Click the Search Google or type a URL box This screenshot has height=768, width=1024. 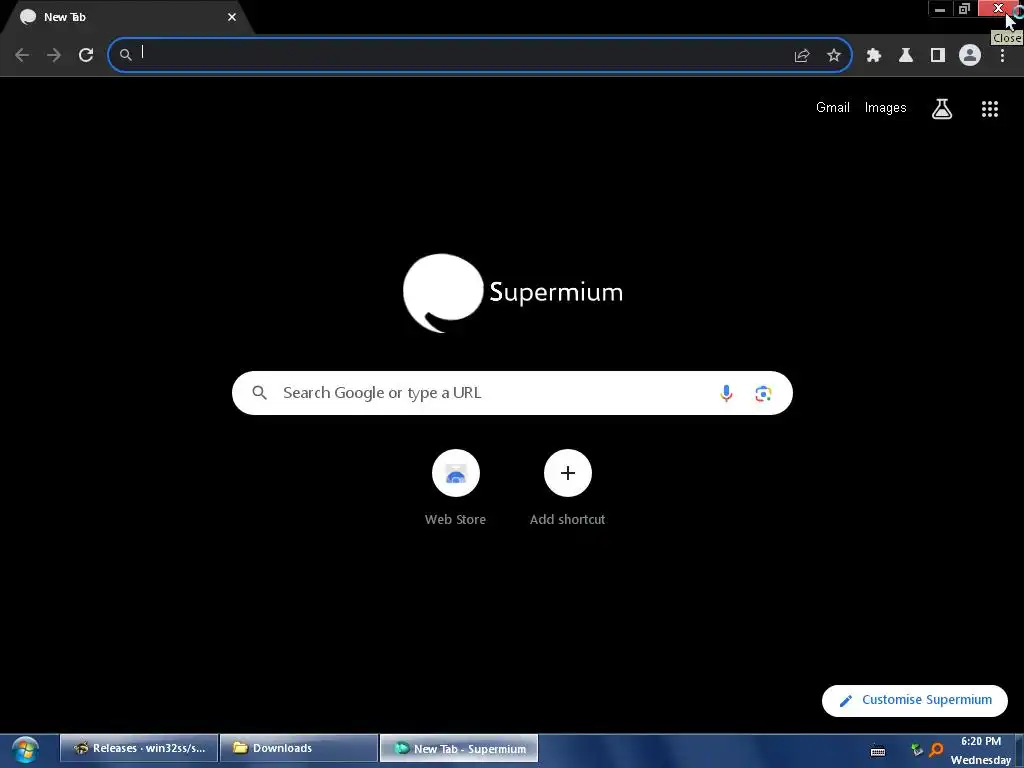[x=512, y=393]
